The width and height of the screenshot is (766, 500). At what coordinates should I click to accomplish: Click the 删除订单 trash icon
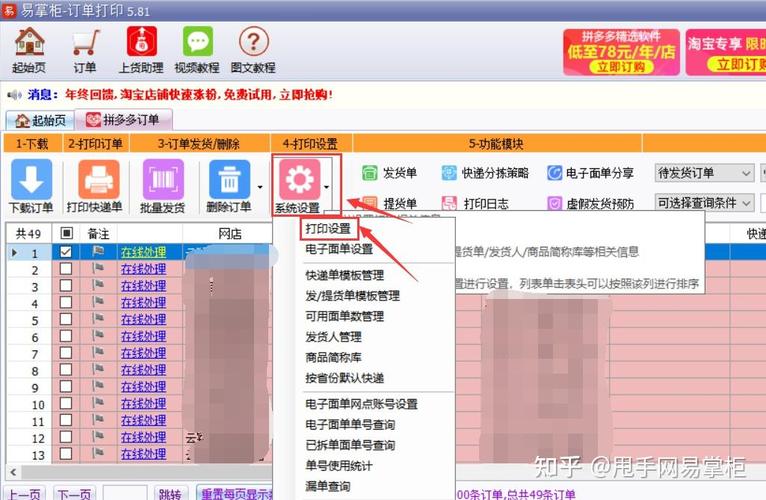(229, 186)
